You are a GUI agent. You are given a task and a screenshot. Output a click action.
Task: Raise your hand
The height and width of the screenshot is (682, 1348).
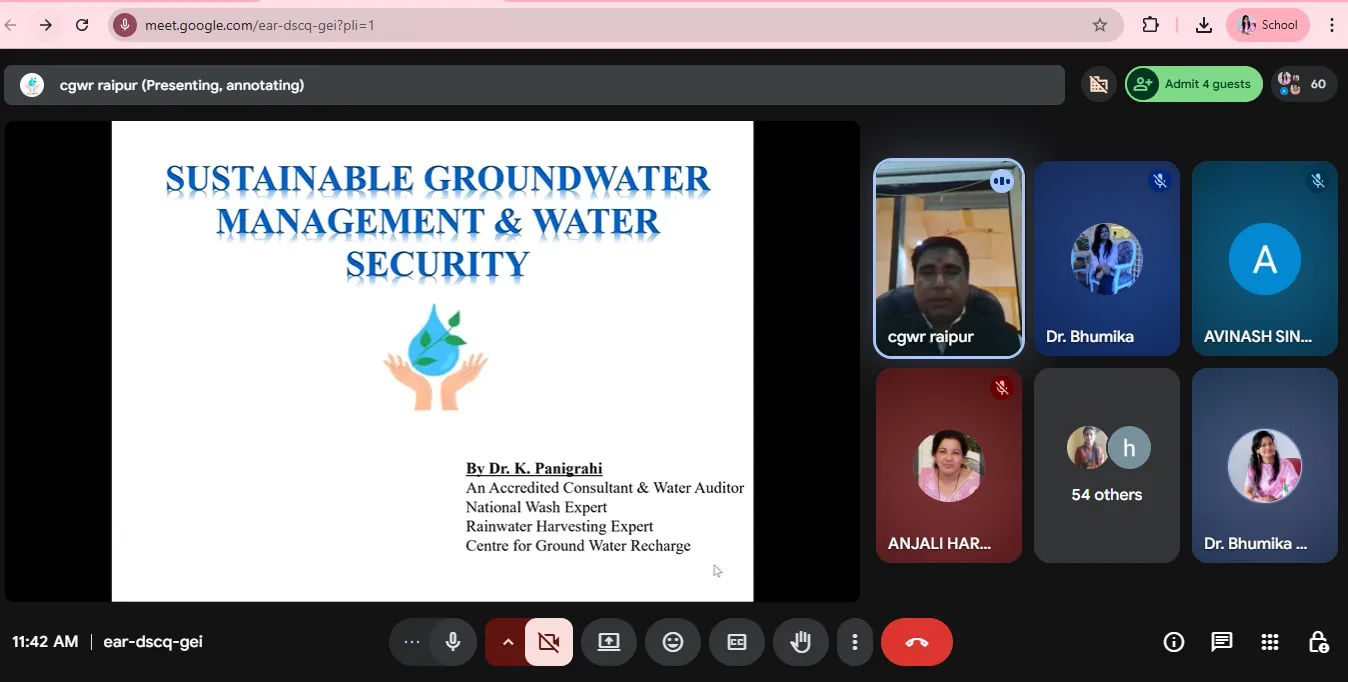click(x=800, y=642)
